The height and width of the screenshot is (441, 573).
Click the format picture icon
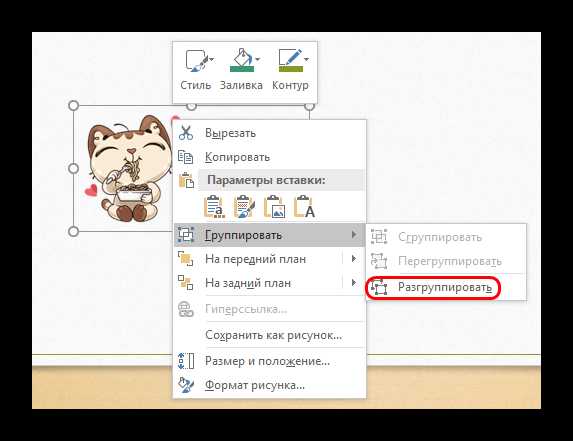tap(186, 385)
